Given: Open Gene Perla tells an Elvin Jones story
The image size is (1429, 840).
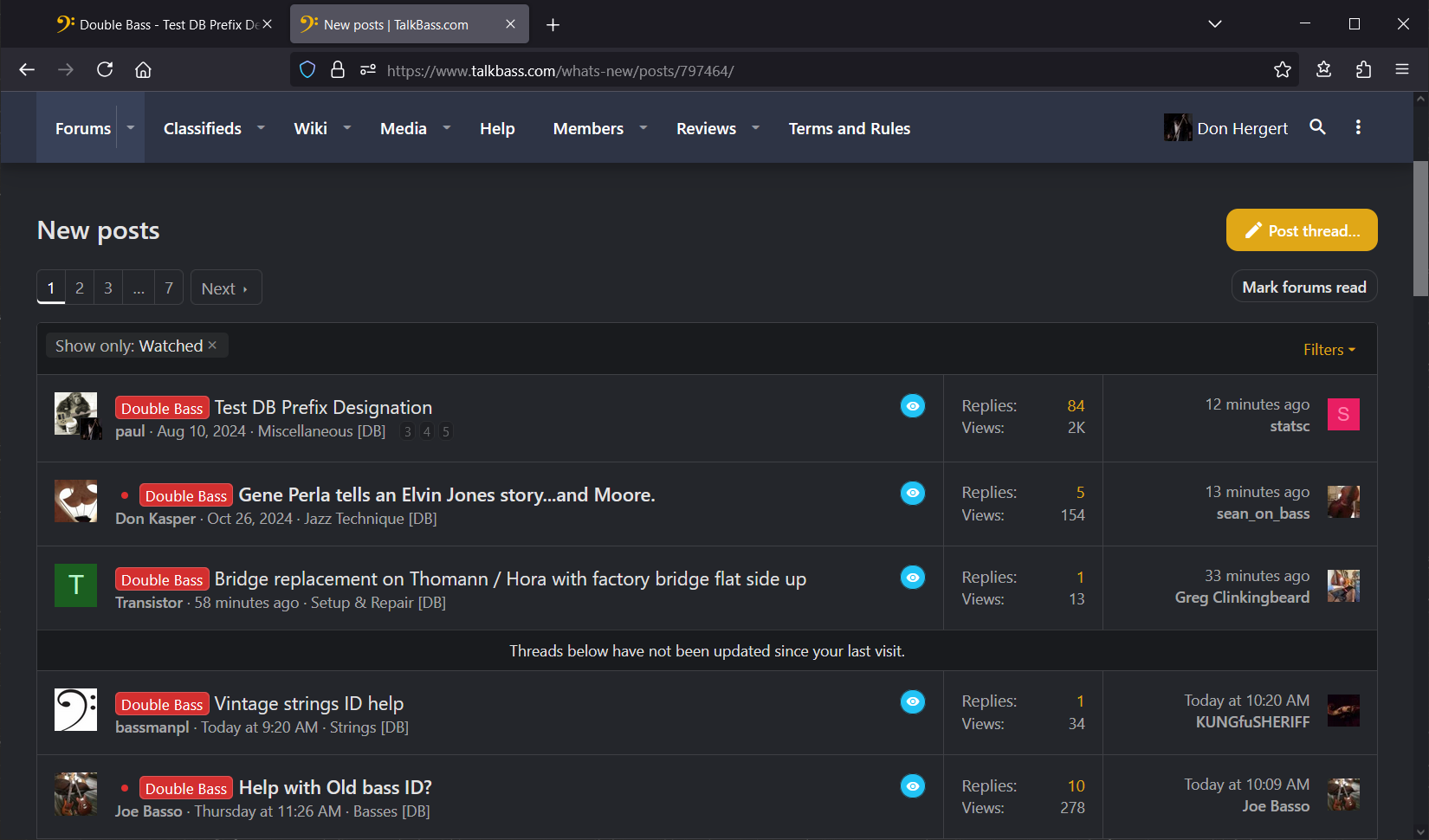Looking at the screenshot, I should pyautogui.click(x=447, y=494).
